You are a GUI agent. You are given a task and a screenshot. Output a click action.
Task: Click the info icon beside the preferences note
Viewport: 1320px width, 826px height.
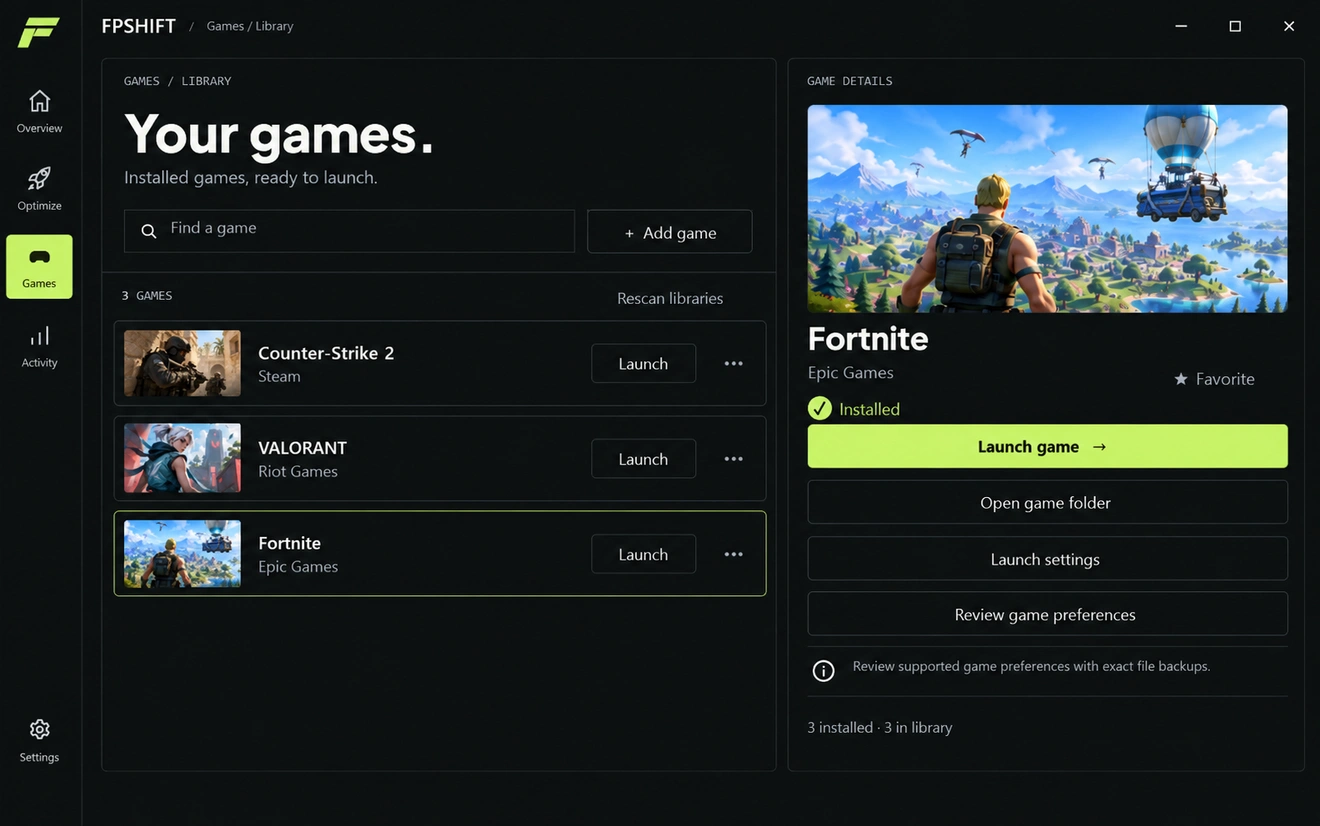coord(823,671)
